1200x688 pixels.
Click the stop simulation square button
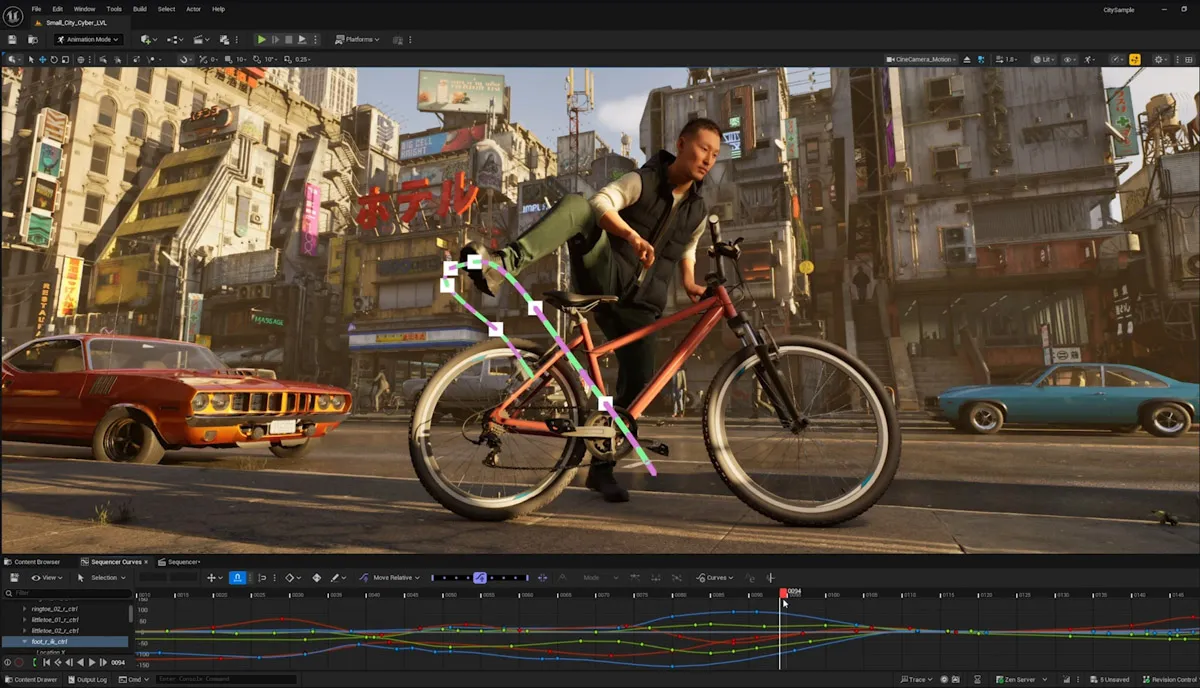click(x=289, y=39)
